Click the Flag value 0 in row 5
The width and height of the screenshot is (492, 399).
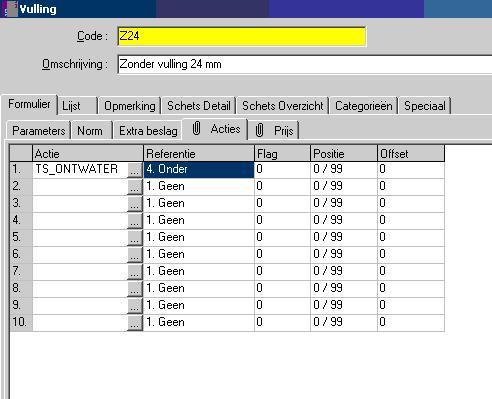point(282,238)
